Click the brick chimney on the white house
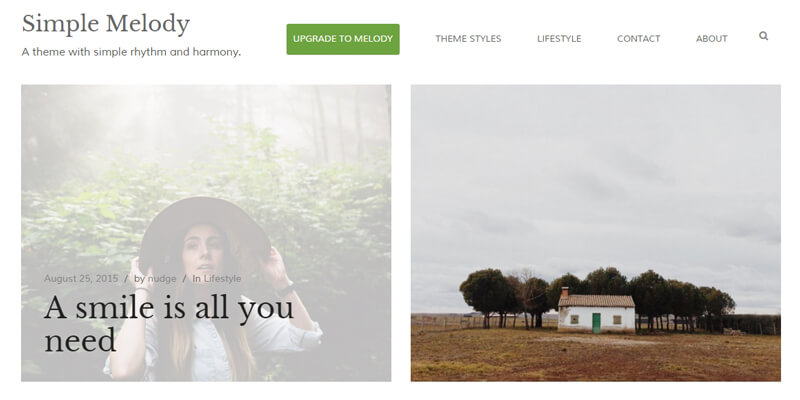The width and height of the screenshot is (800, 400). click(564, 292)
